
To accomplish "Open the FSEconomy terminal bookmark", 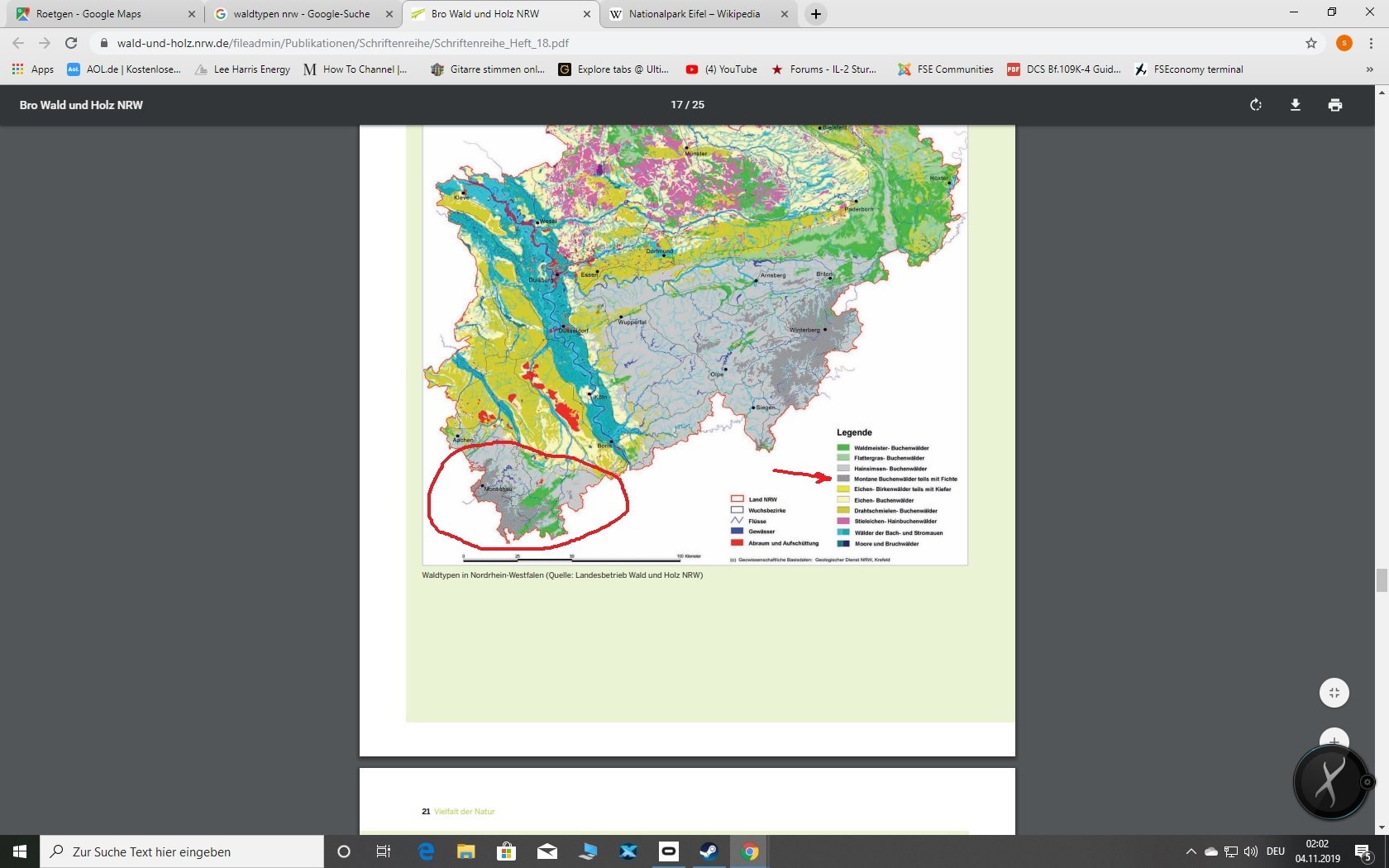I will click(1189, 69).
